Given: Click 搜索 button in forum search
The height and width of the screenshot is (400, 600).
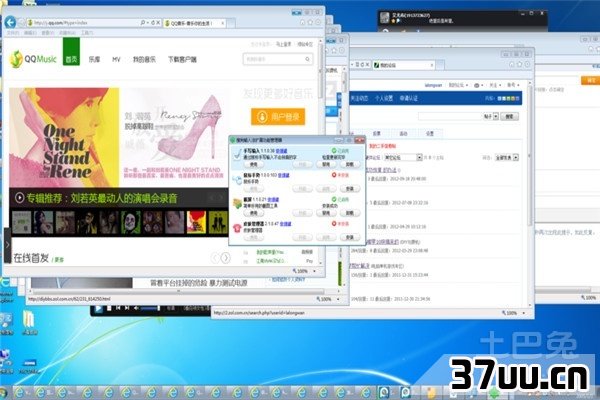Looking at the screenshot, I should pos(509,116).
